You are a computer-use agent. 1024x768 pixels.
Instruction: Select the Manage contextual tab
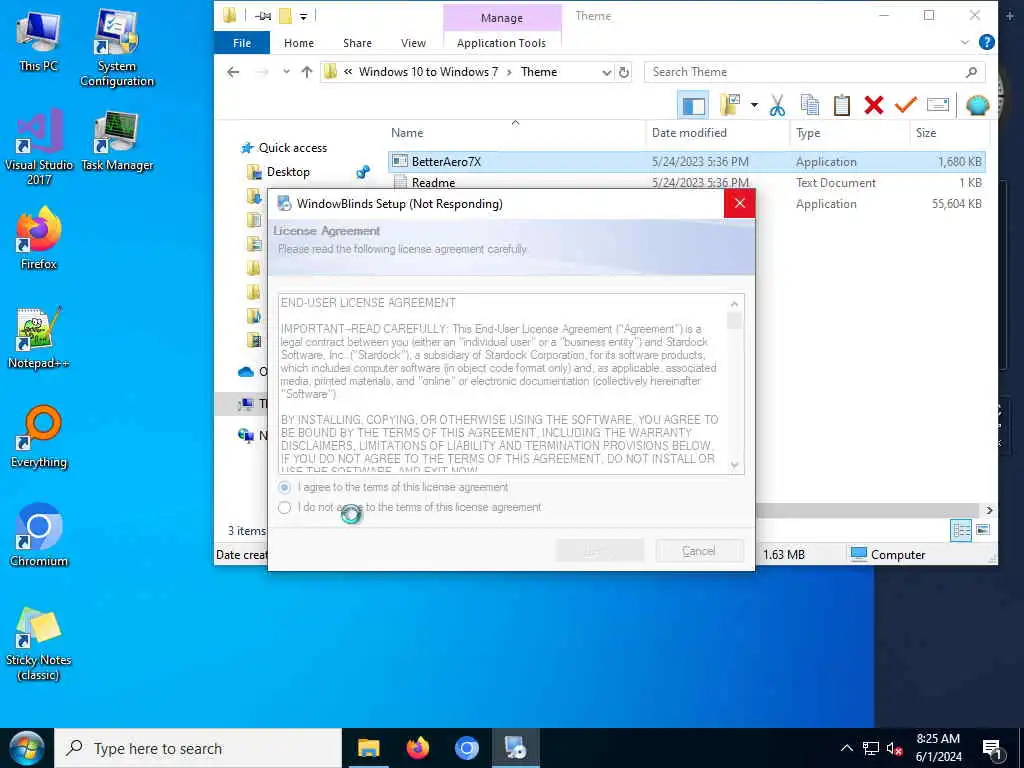pos(502,18)
